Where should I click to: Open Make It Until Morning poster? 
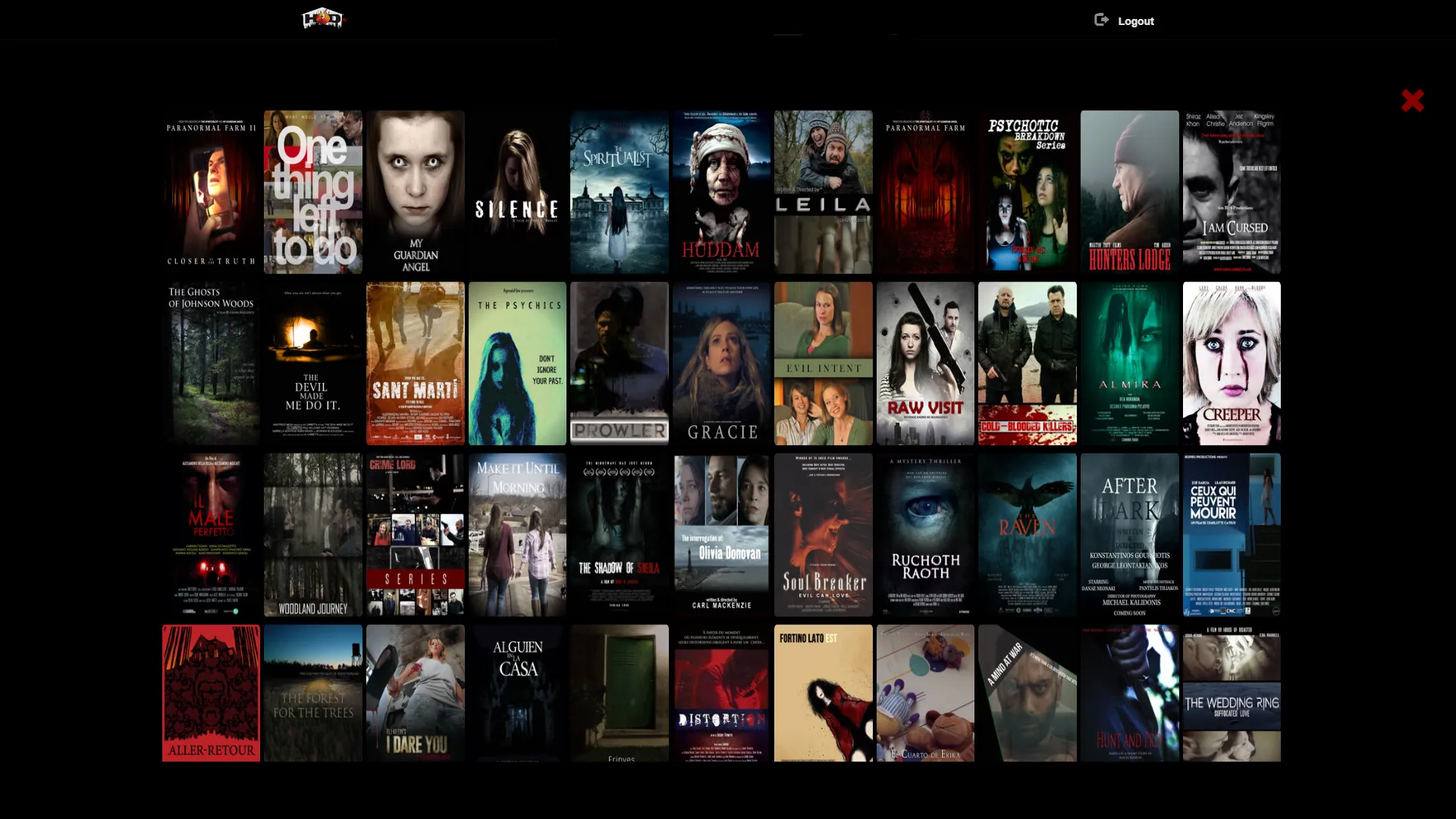point(517,535)
